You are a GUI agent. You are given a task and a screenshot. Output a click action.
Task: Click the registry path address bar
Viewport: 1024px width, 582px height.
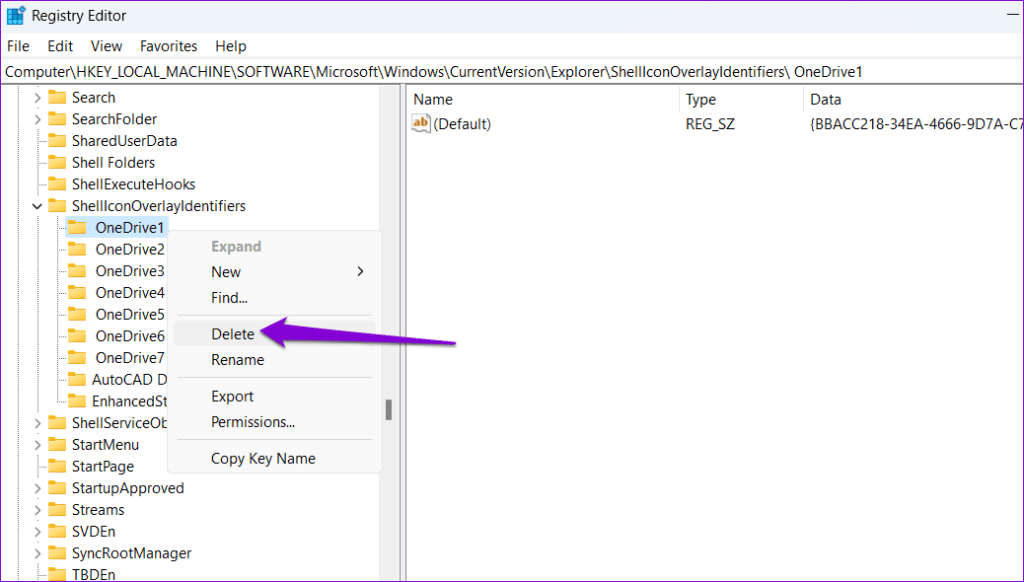point(512,72)
